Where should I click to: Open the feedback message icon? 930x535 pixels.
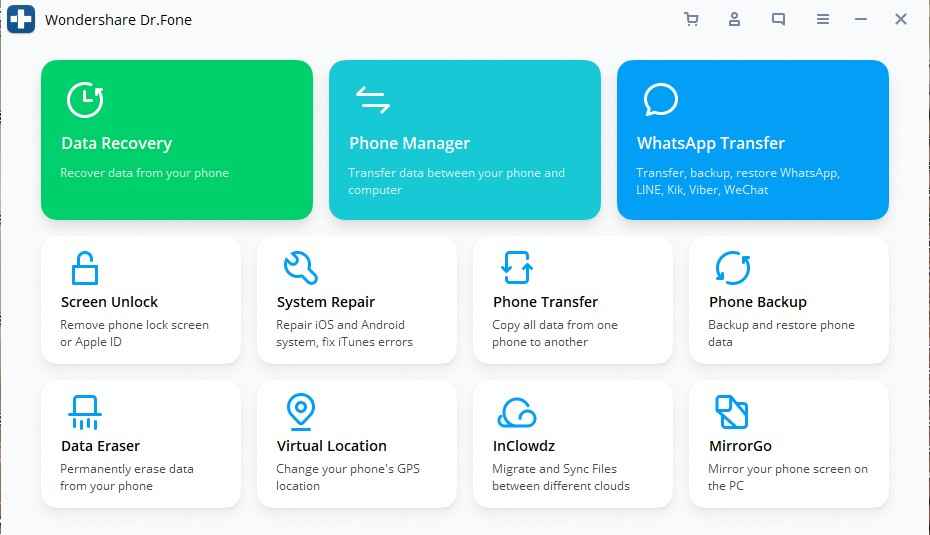778,19
